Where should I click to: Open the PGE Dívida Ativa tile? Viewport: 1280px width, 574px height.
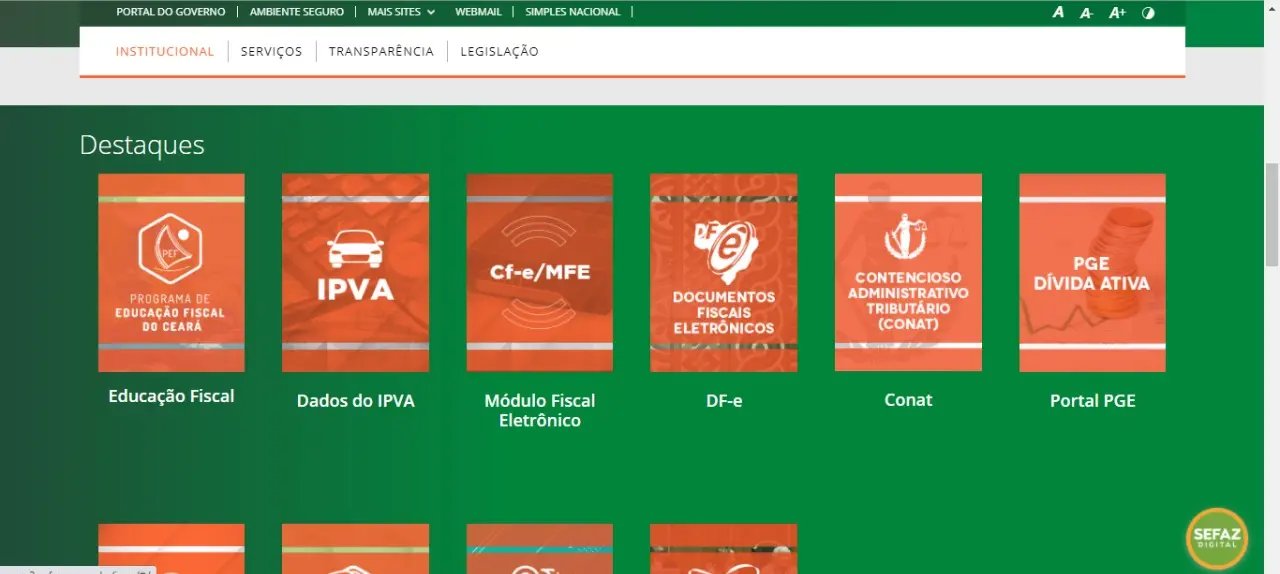pos(1092,272)
